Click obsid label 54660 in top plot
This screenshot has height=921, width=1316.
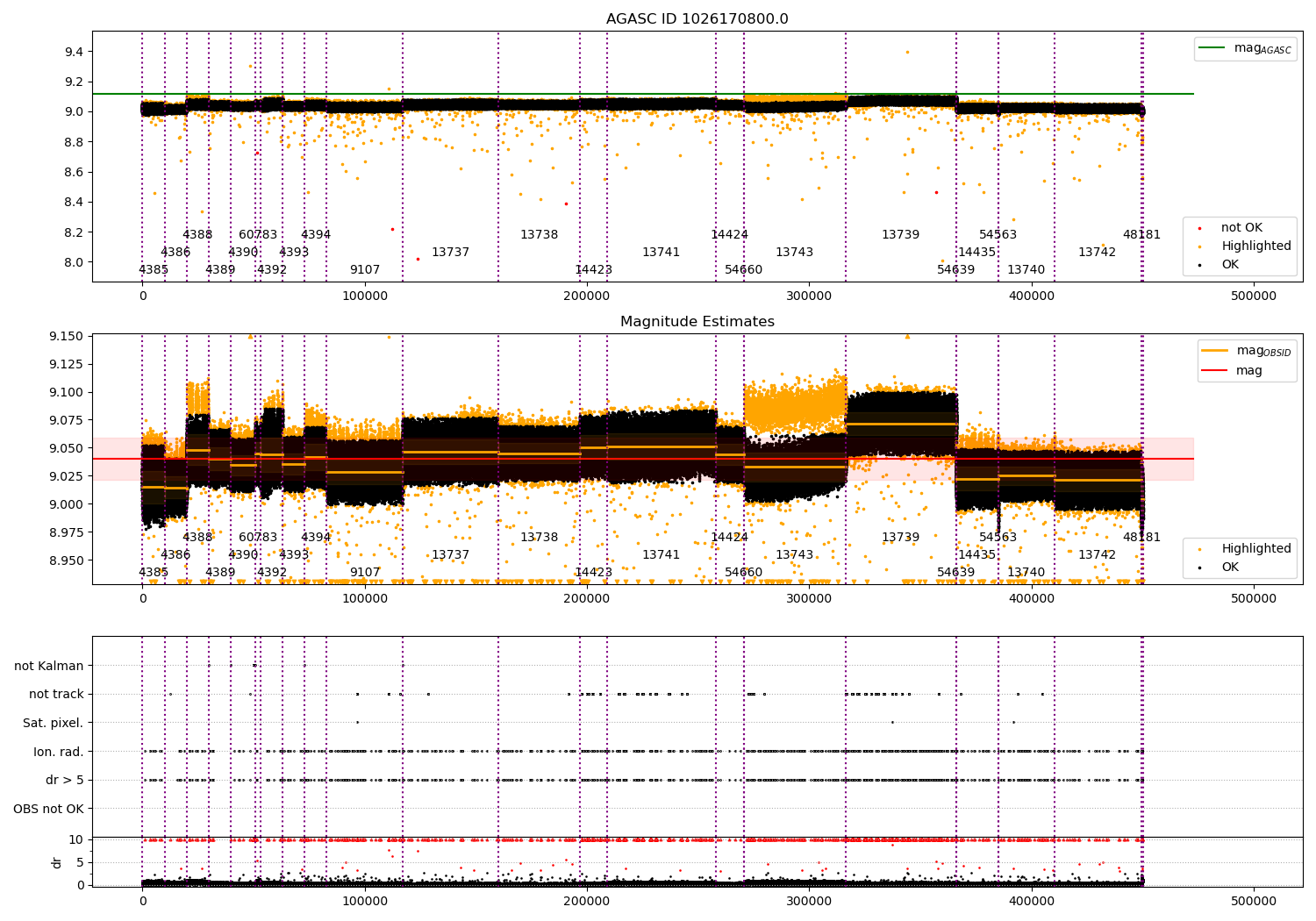(743, 270)
